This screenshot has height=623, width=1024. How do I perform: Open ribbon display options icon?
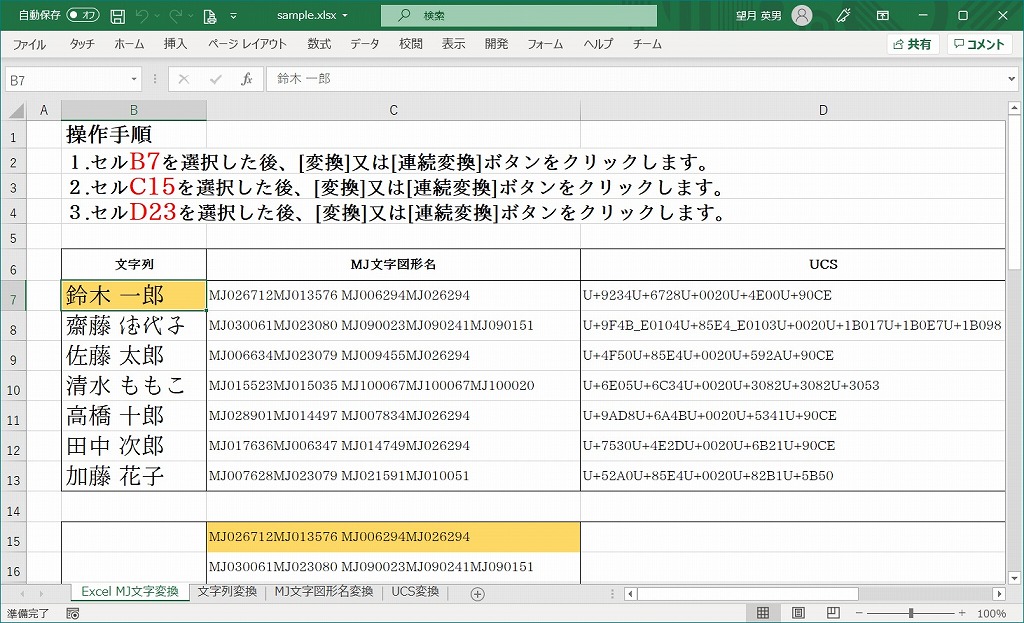[883, 15]
